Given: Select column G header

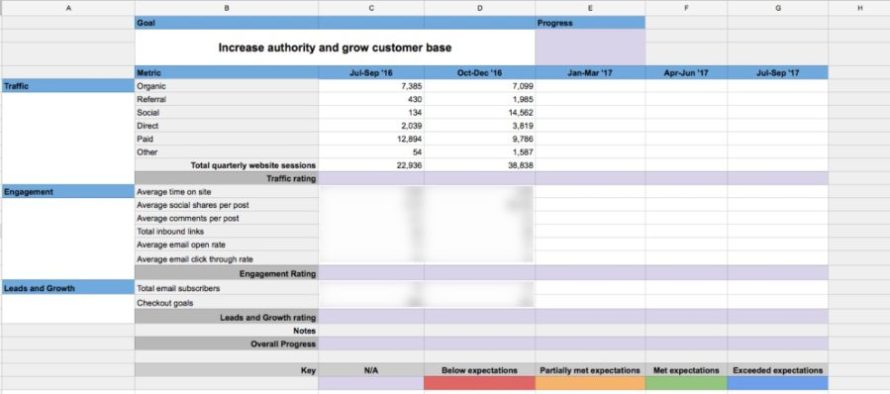Looking at the screenshot, I should point(778,8).
